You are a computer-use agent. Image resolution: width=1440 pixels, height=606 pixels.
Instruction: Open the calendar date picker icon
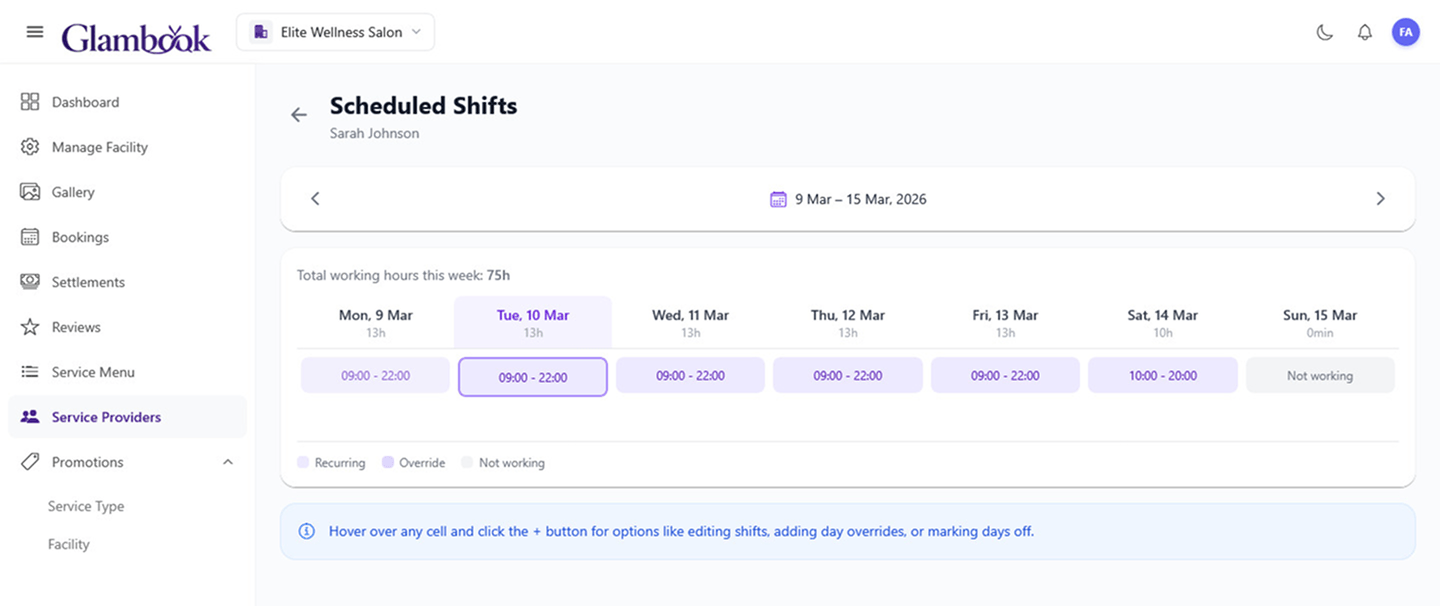coord(778,199)
